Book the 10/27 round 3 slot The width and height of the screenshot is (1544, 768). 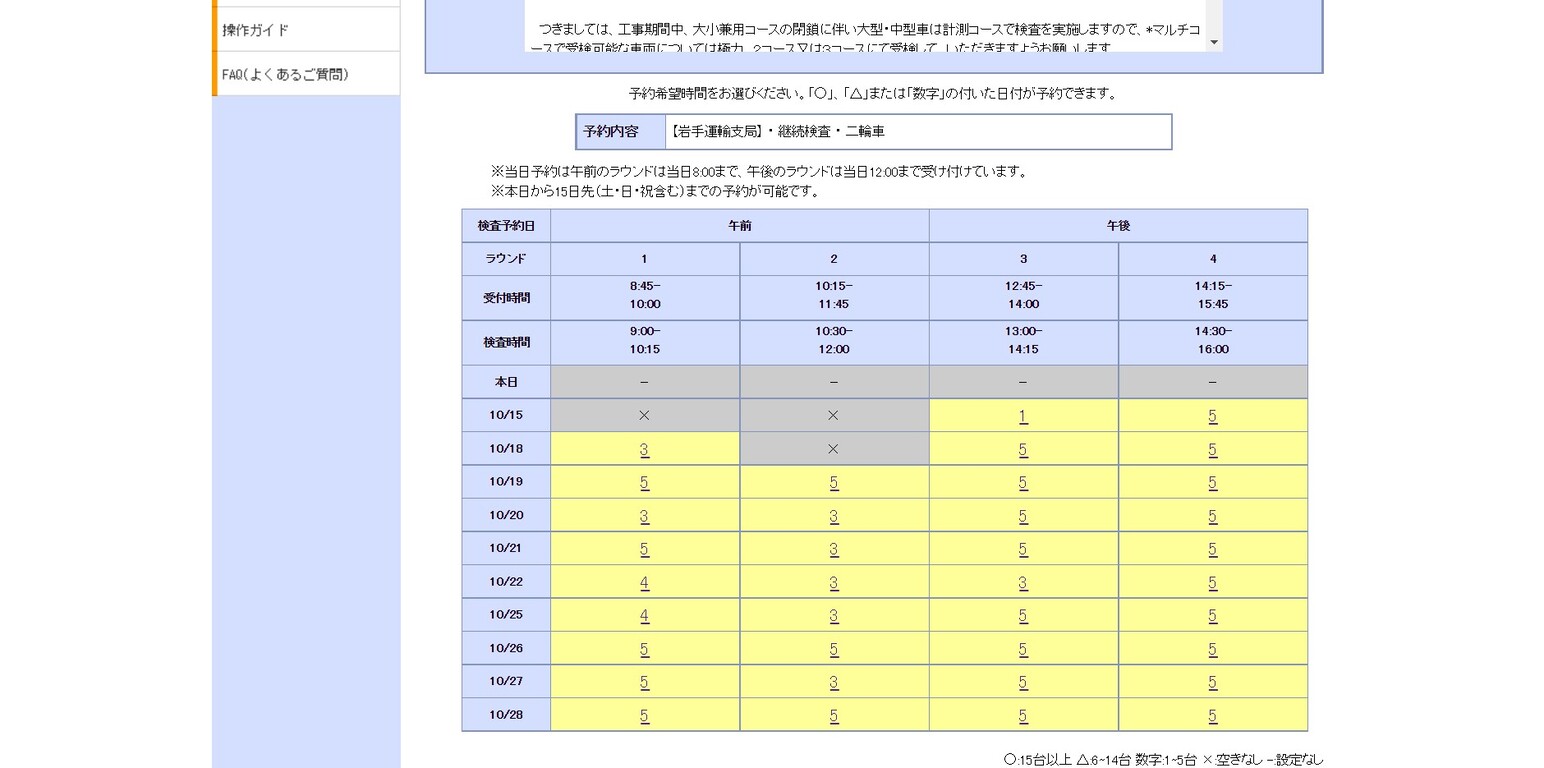(x=1023, y=682)
